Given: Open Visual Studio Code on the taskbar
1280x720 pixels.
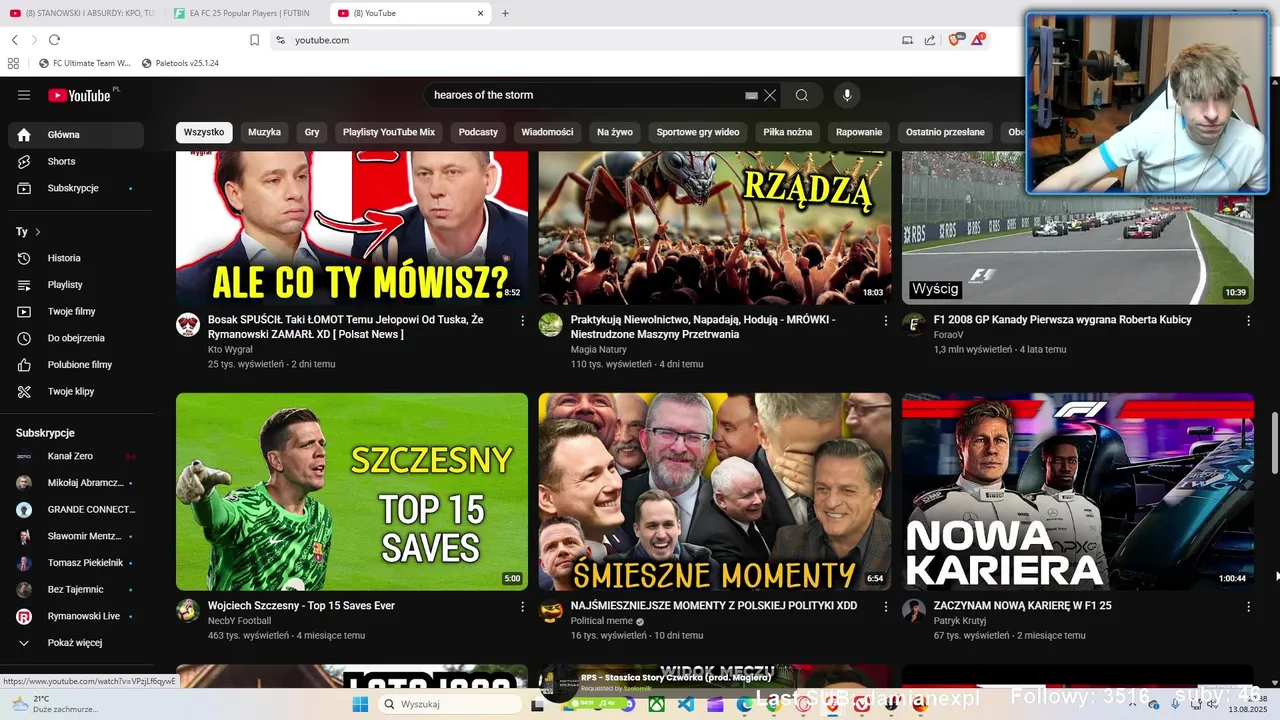Looking at the screenshot, I should (x=686, y=704).
